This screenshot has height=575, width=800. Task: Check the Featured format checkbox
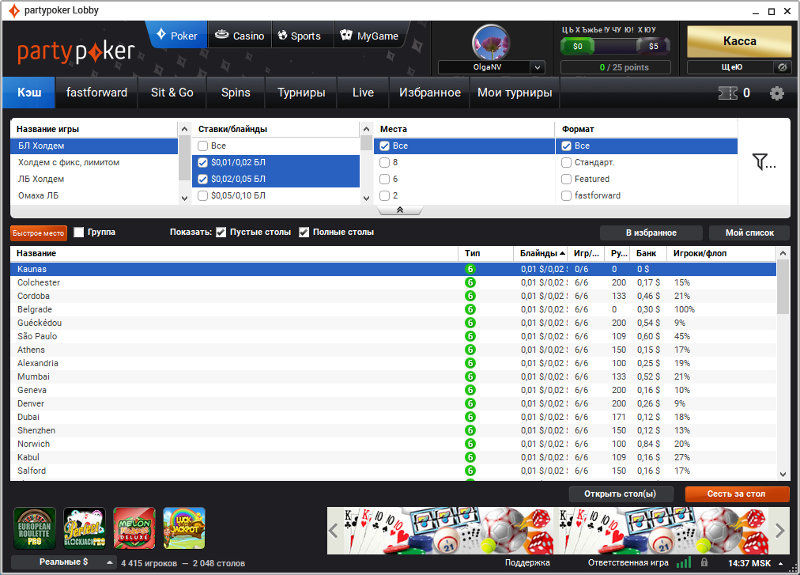pos(566,179)
